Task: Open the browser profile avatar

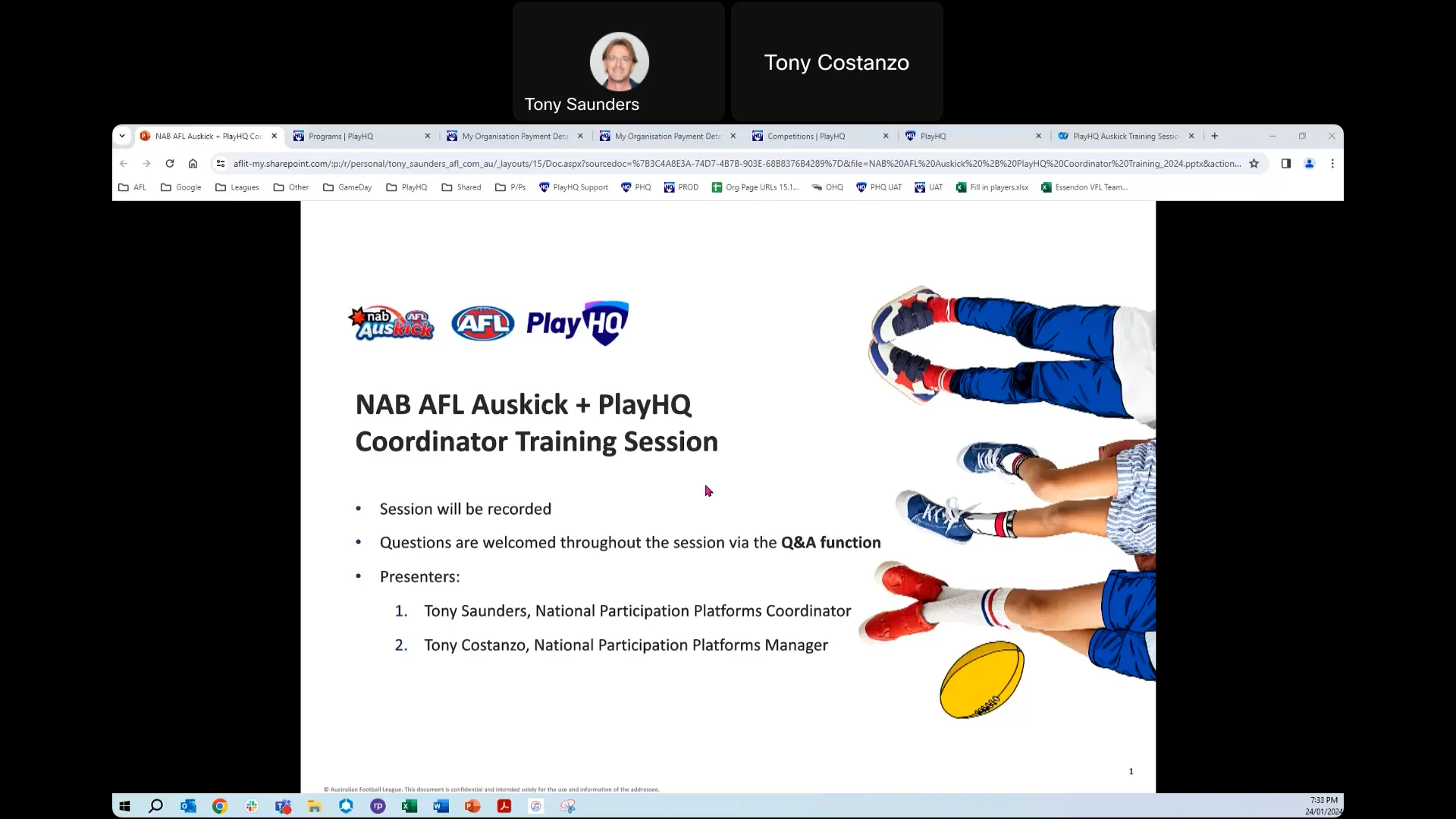Action: pos(1310,164)
